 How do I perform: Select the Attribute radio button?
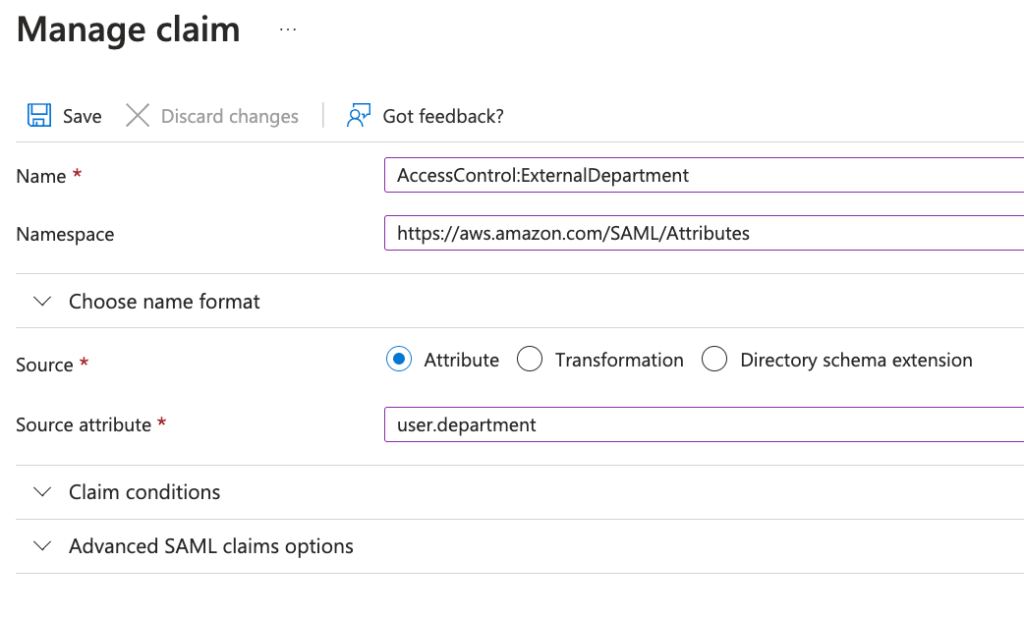(x=399, y=360)
